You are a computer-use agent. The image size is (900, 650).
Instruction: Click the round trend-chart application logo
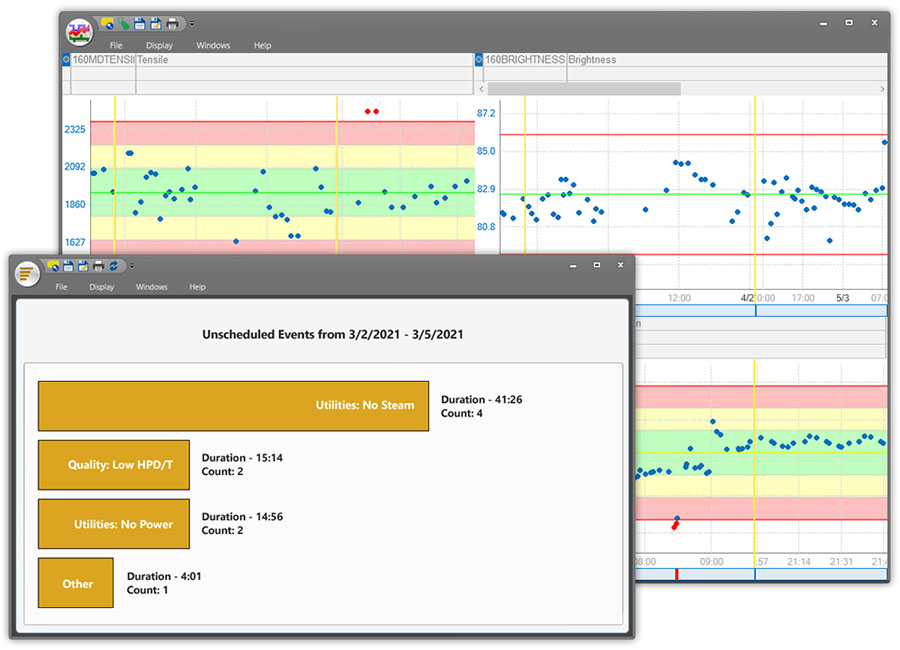click(80, 30)
